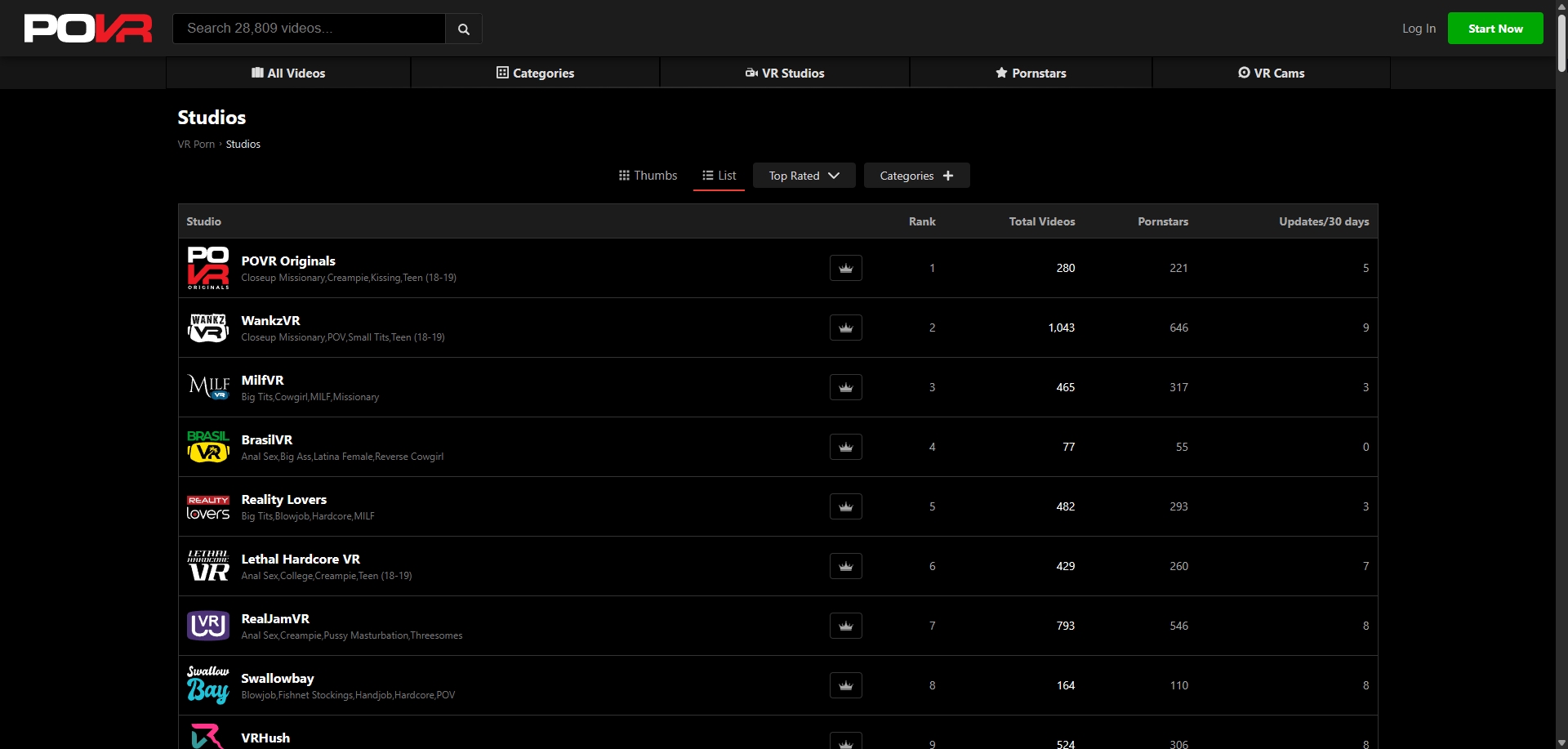The height and width of the screenshot is (749, 1568).
Task: Click the crown icon in Lethal Hardcore VR row
Action: 845,566
